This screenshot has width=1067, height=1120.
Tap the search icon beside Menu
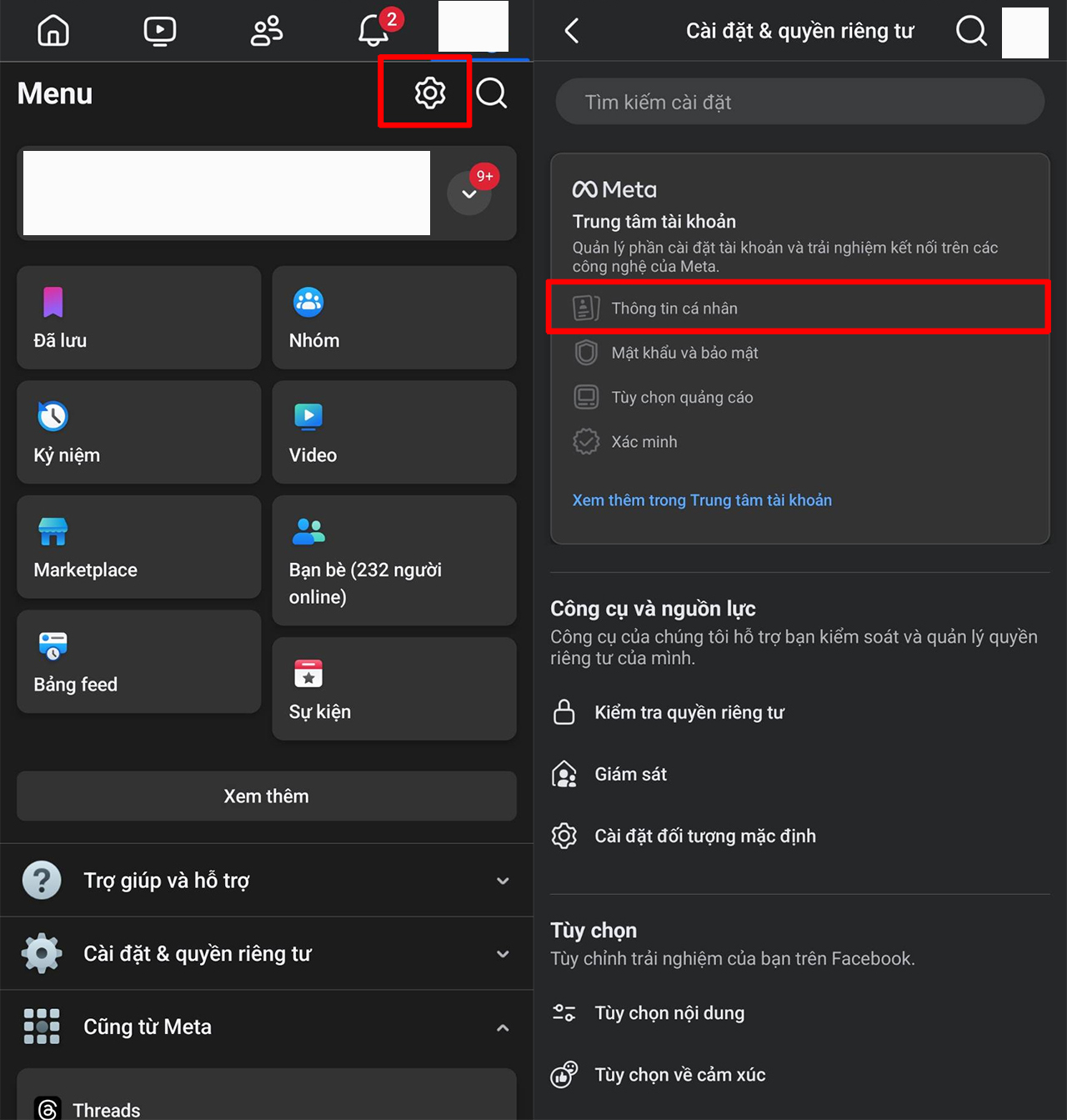[x=492, y=93]
